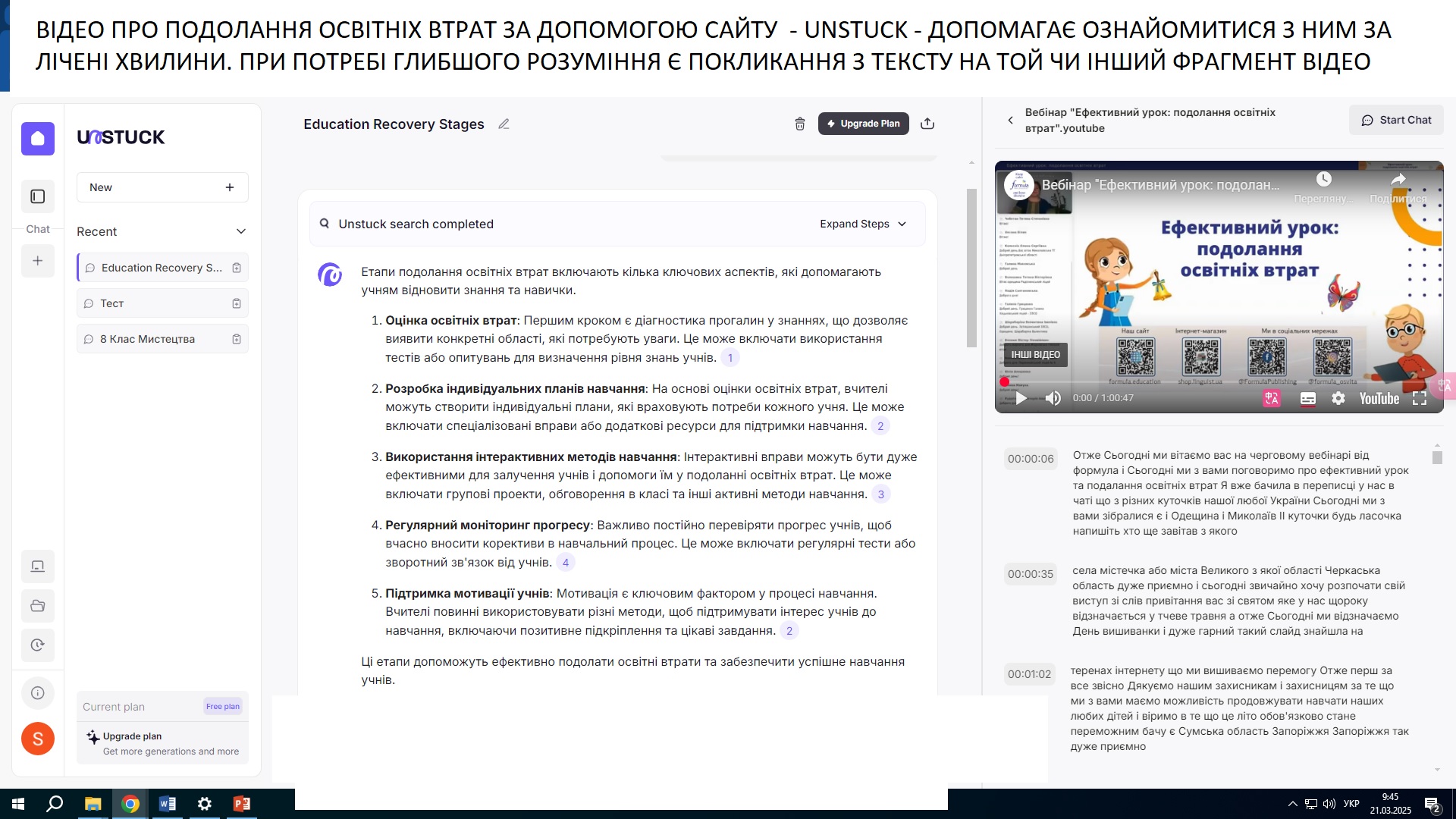Click the plus icon in New button
Viewport: 1456px width, 819px height.
point(230,187)
